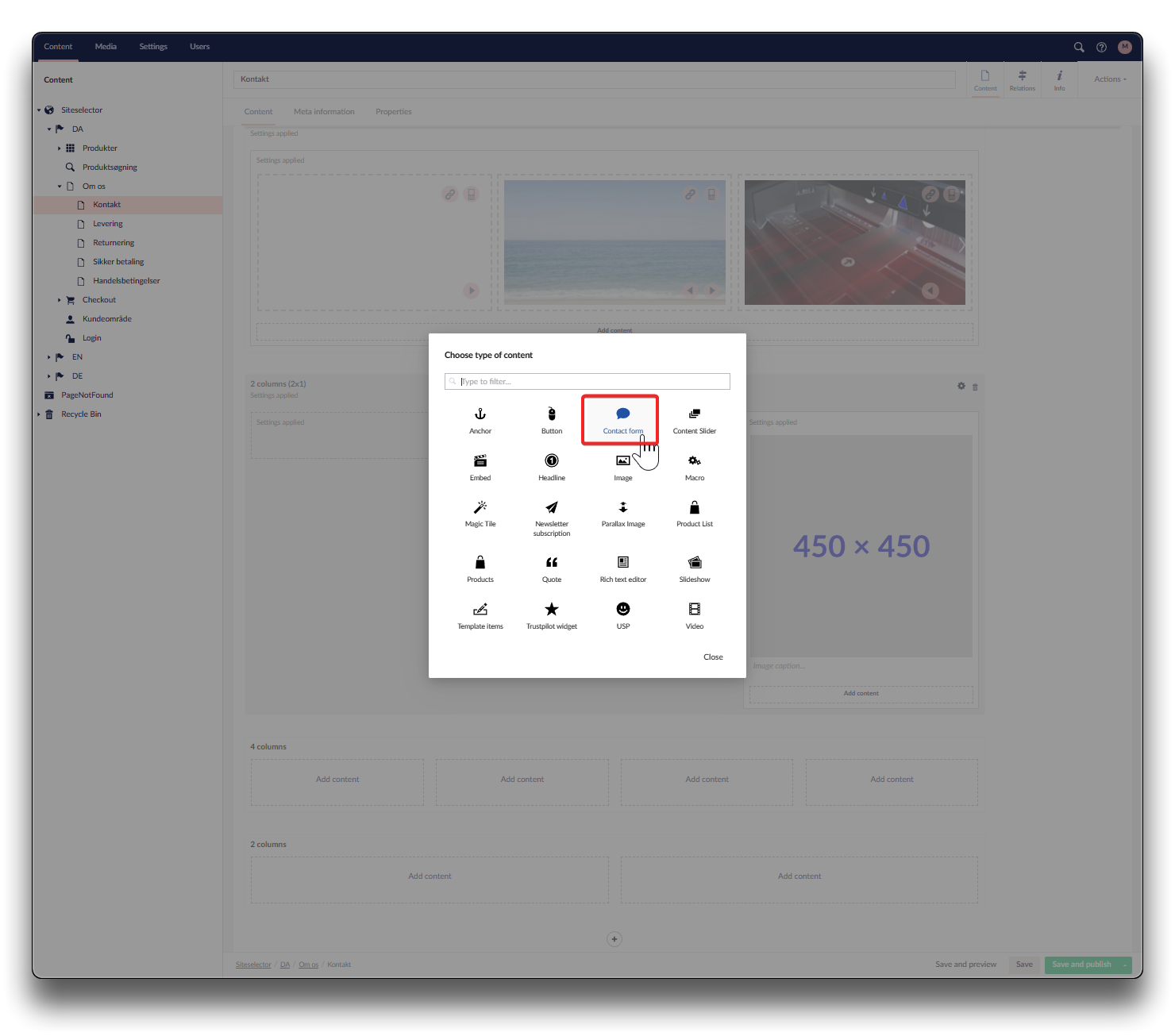The height and width of the screenshot is (1036, 1175).
Task: Open the search icon in top bar
Action: point(1079,47)
